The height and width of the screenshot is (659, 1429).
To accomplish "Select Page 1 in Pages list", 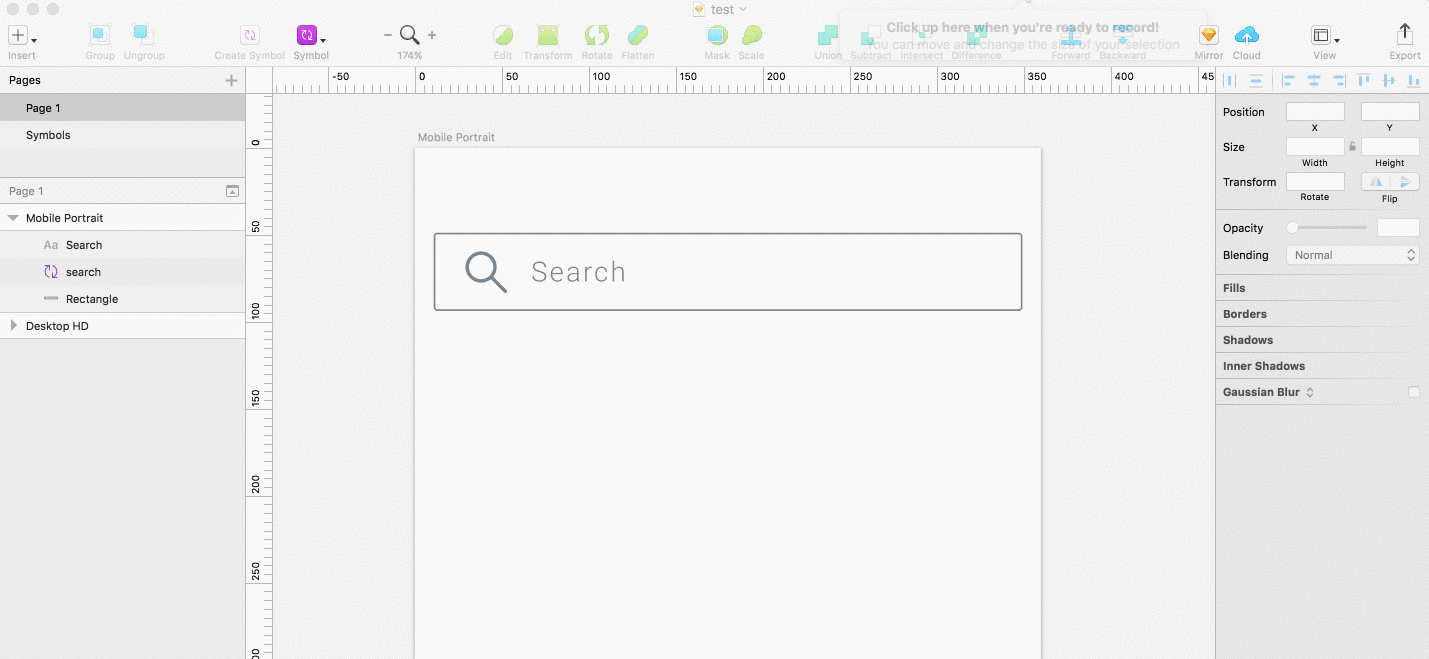I will (x=122, y=108).
